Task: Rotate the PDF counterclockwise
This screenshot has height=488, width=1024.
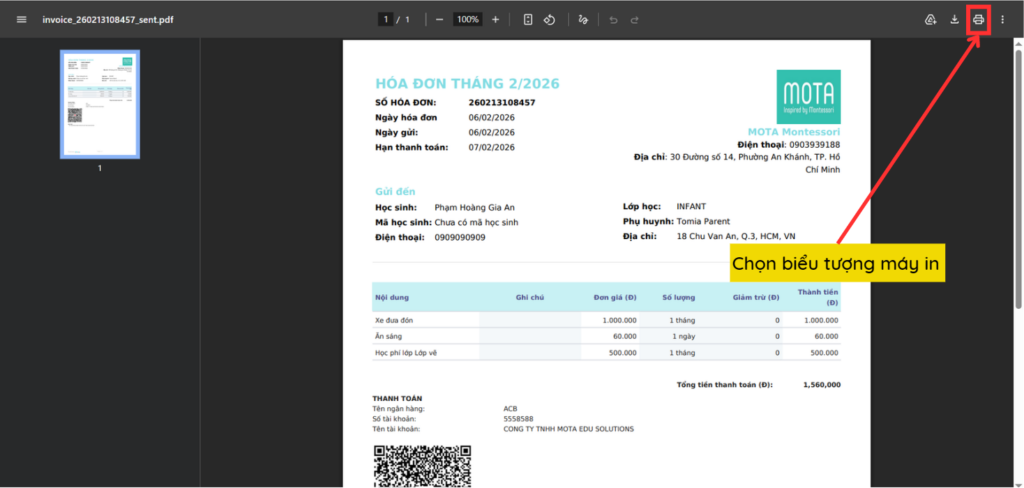Action: (549, 20)
